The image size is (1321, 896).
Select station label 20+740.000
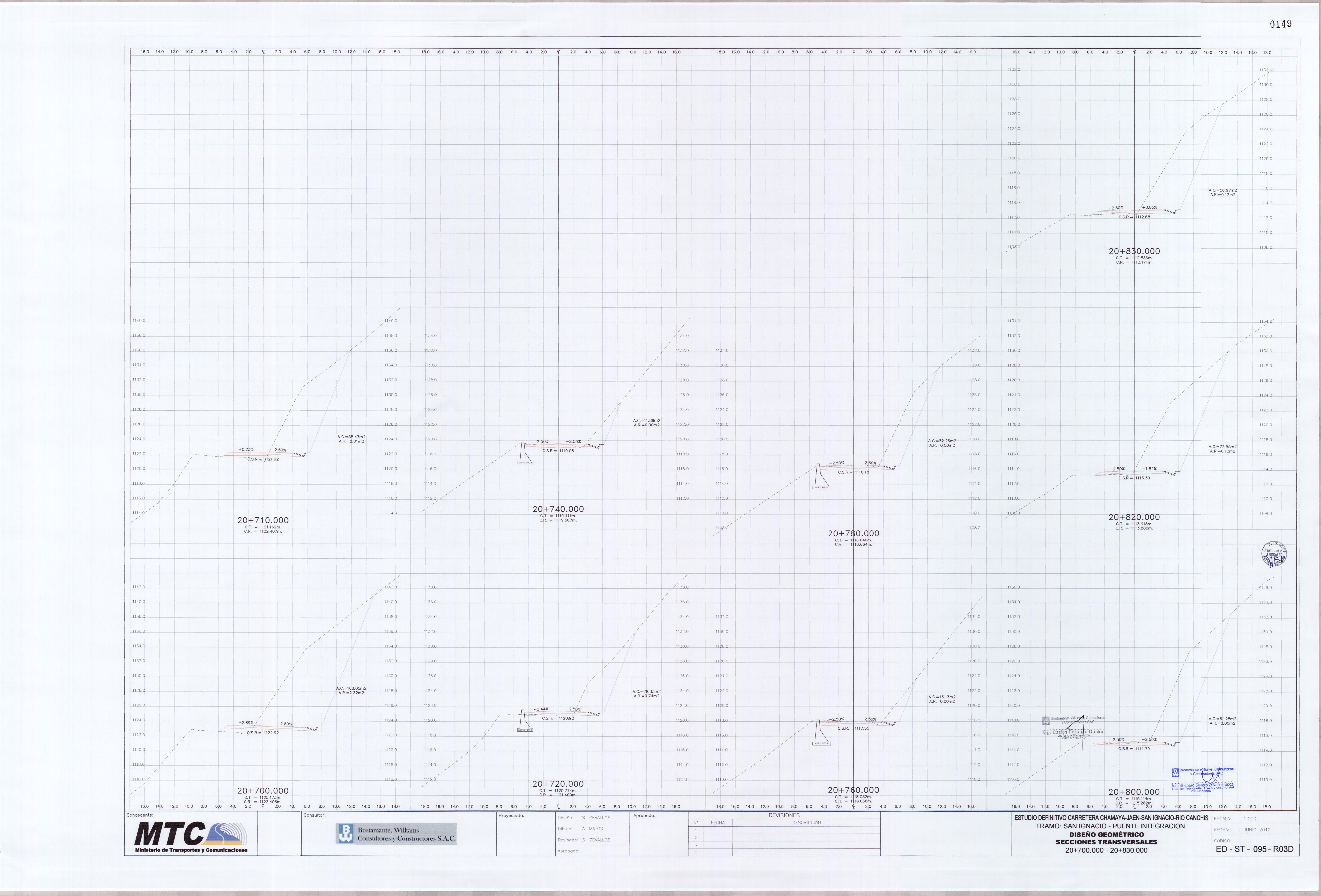(558, 509)
